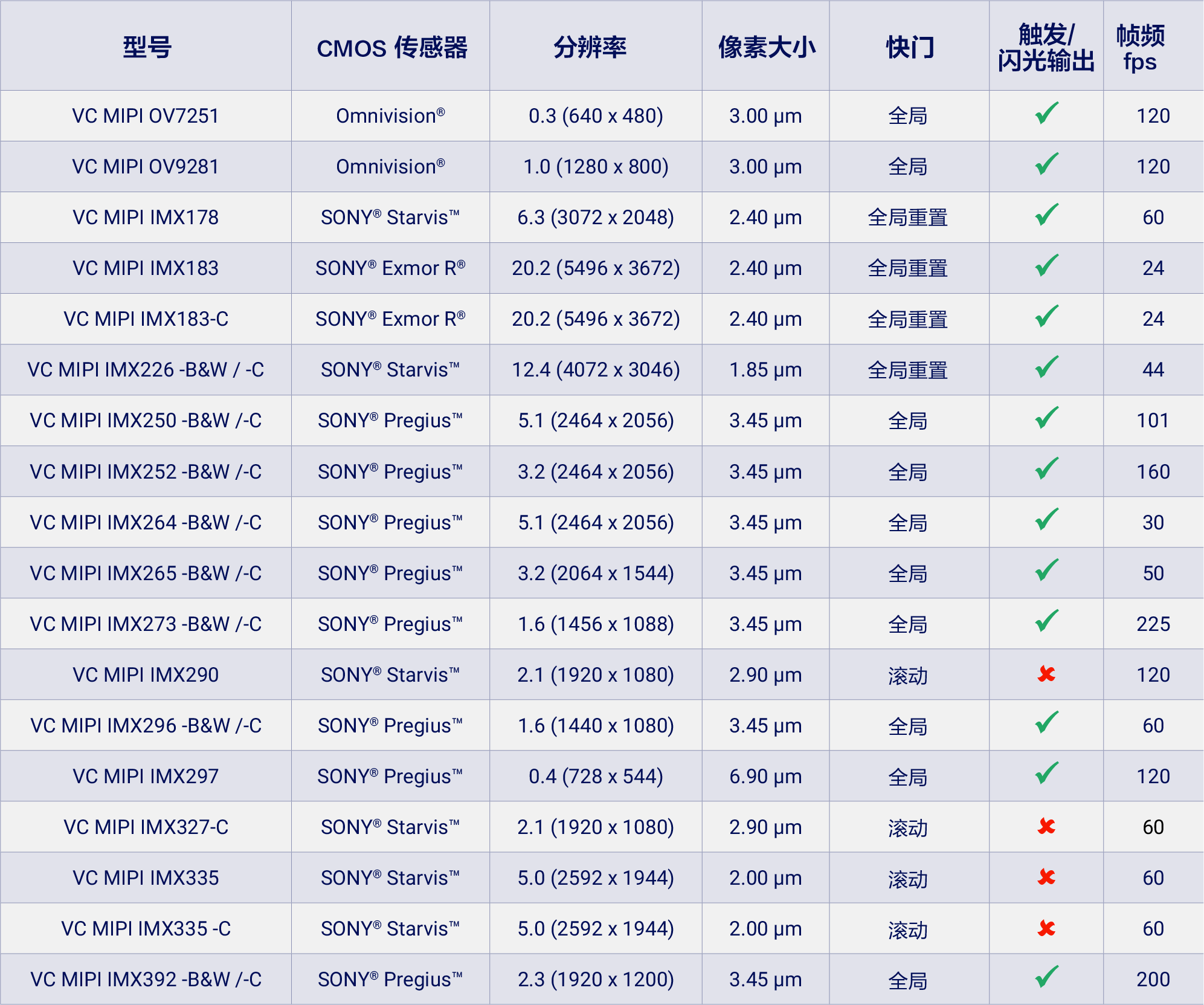Viewport: 1204px width, 1005px height.
Task: Select the VC MIPI IMX296 -B&W /-C cell
Action: click(x=146, y=725)
